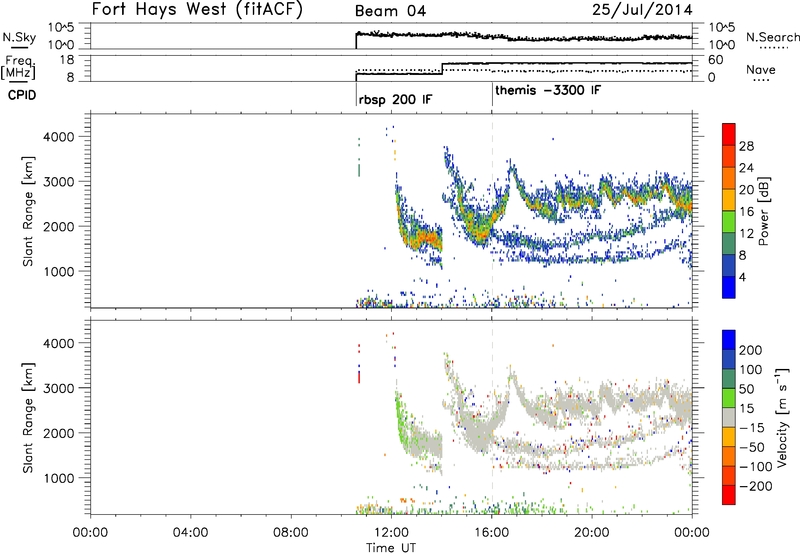The width and height of the screenshot is (800, 554).
Task: Click the '18' frequency axis tick label
Action: click(66, 60)
